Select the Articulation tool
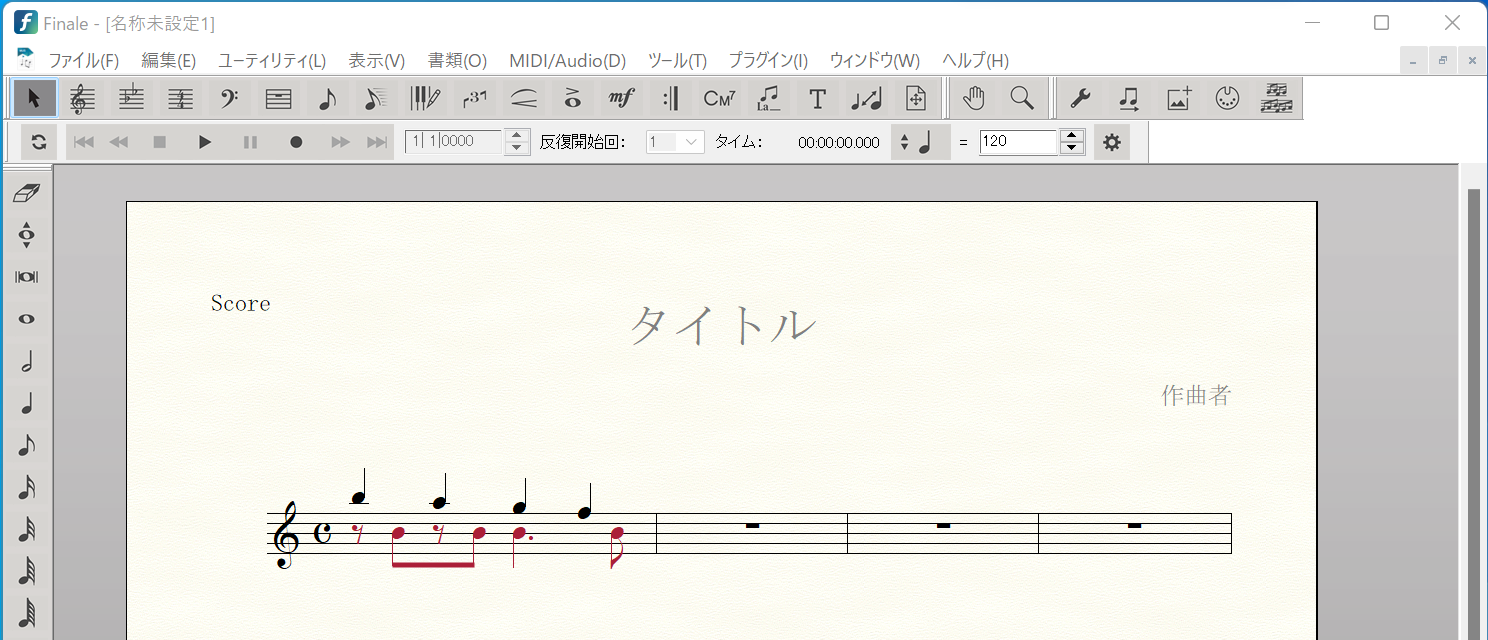 pos(572,98)
